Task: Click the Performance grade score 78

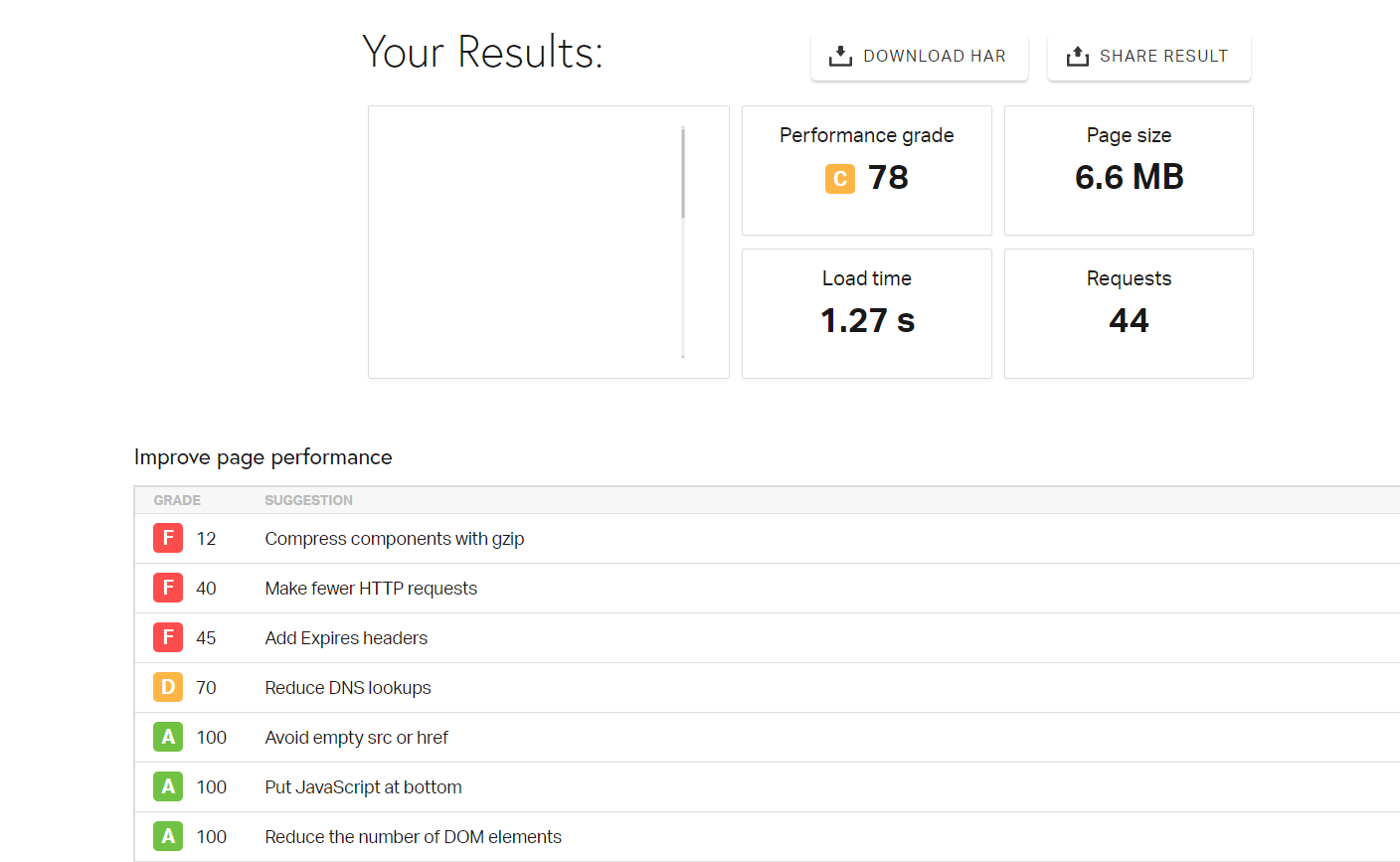Action: tap(888, 178)
